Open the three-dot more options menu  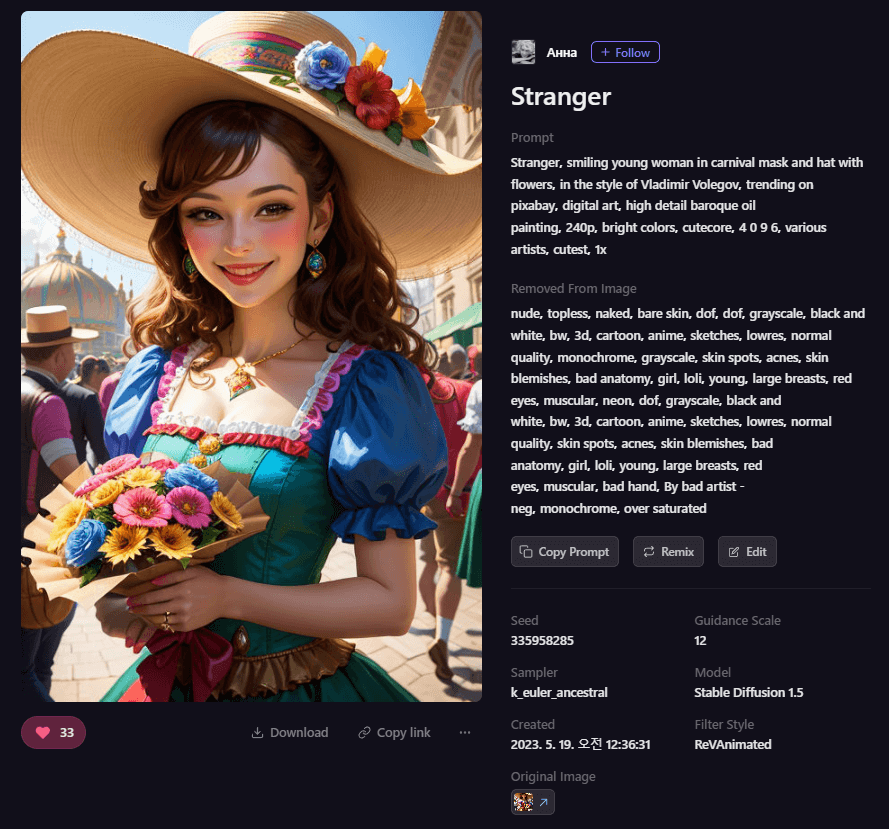coord(465,732)
